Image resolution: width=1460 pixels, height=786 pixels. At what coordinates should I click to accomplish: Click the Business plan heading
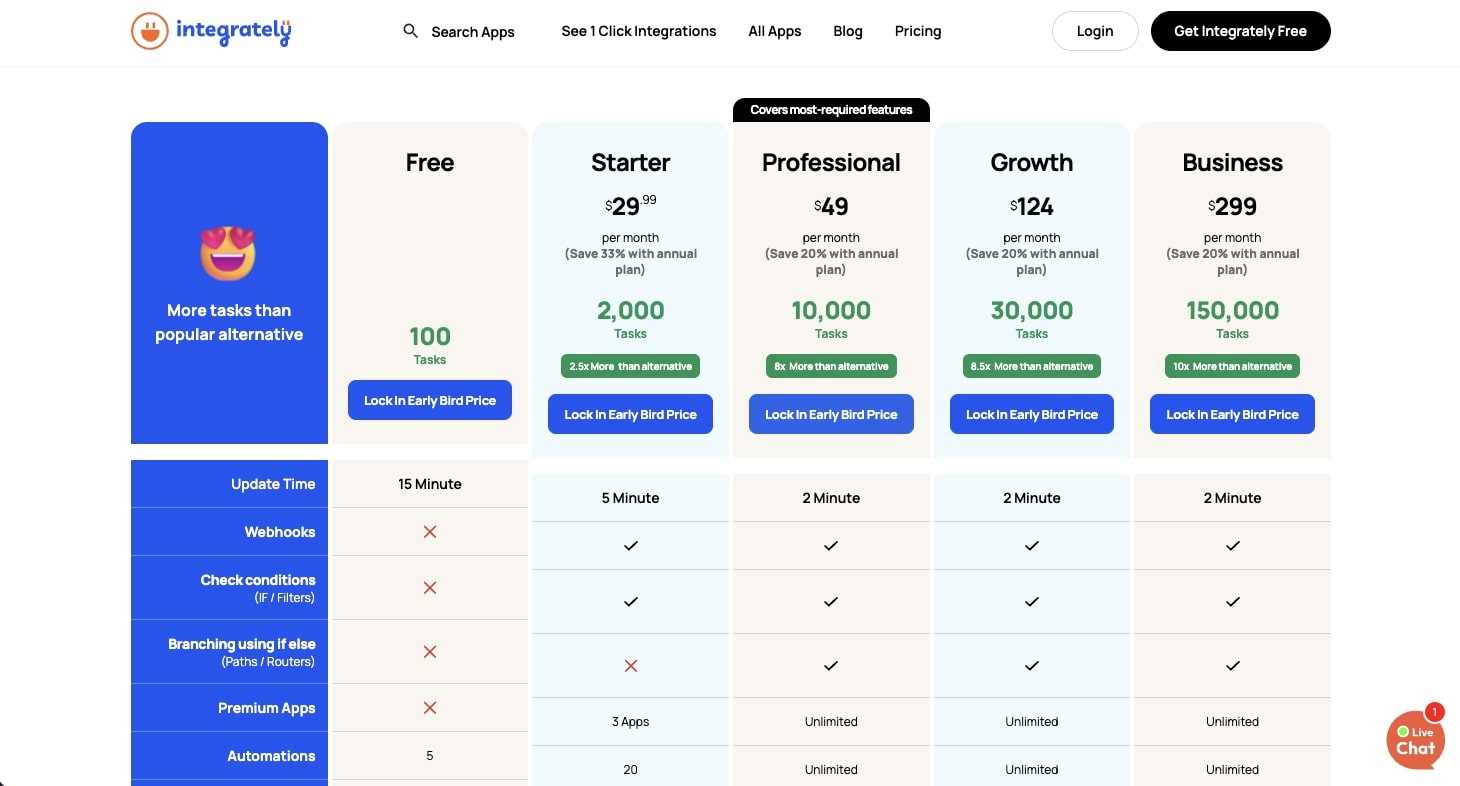click(1233, 162)
